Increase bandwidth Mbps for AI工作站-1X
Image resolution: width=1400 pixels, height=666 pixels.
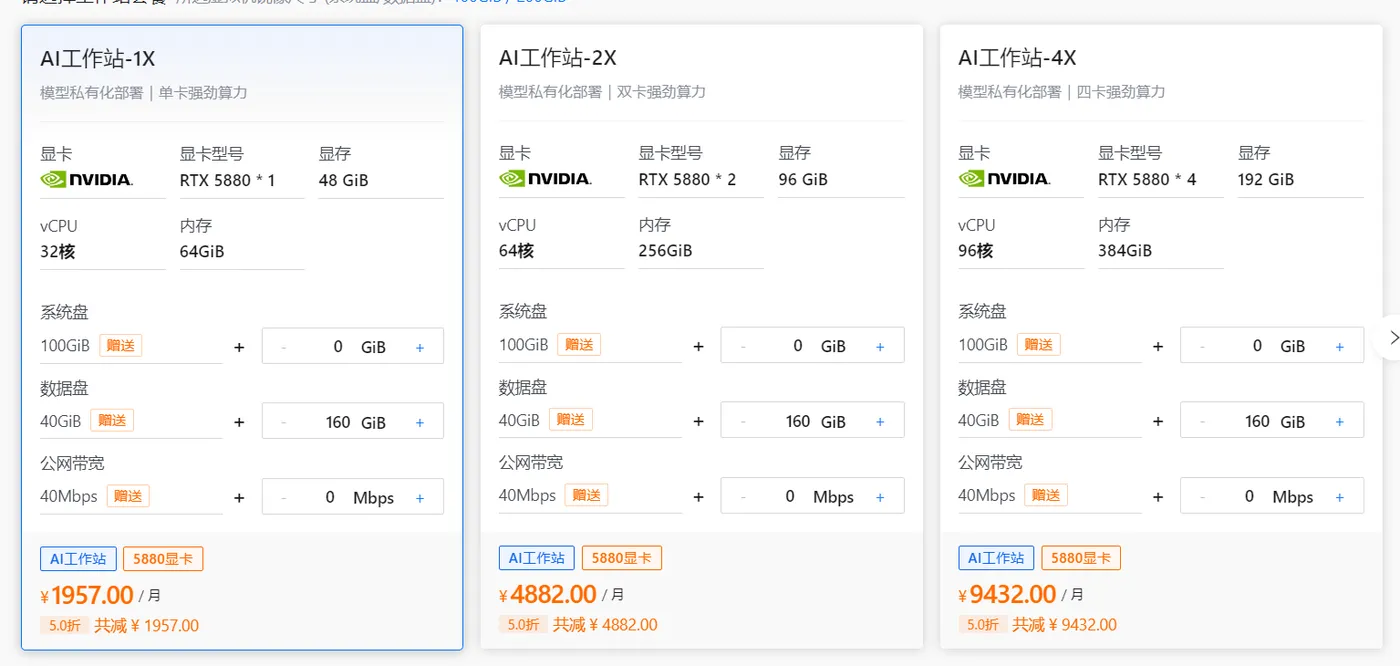pos(420,498)
